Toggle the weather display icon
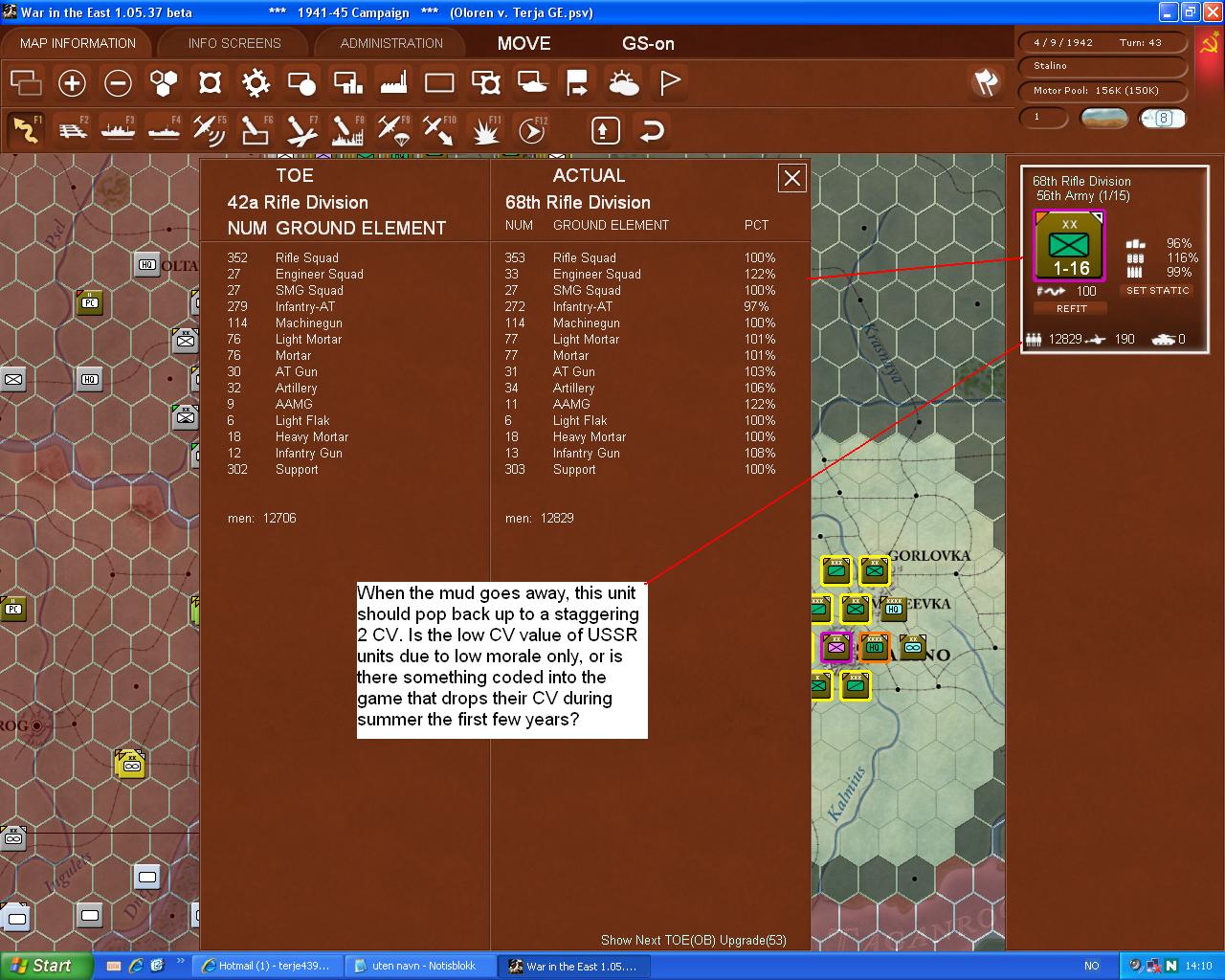Screen dimensions: 1225x980 623,83
